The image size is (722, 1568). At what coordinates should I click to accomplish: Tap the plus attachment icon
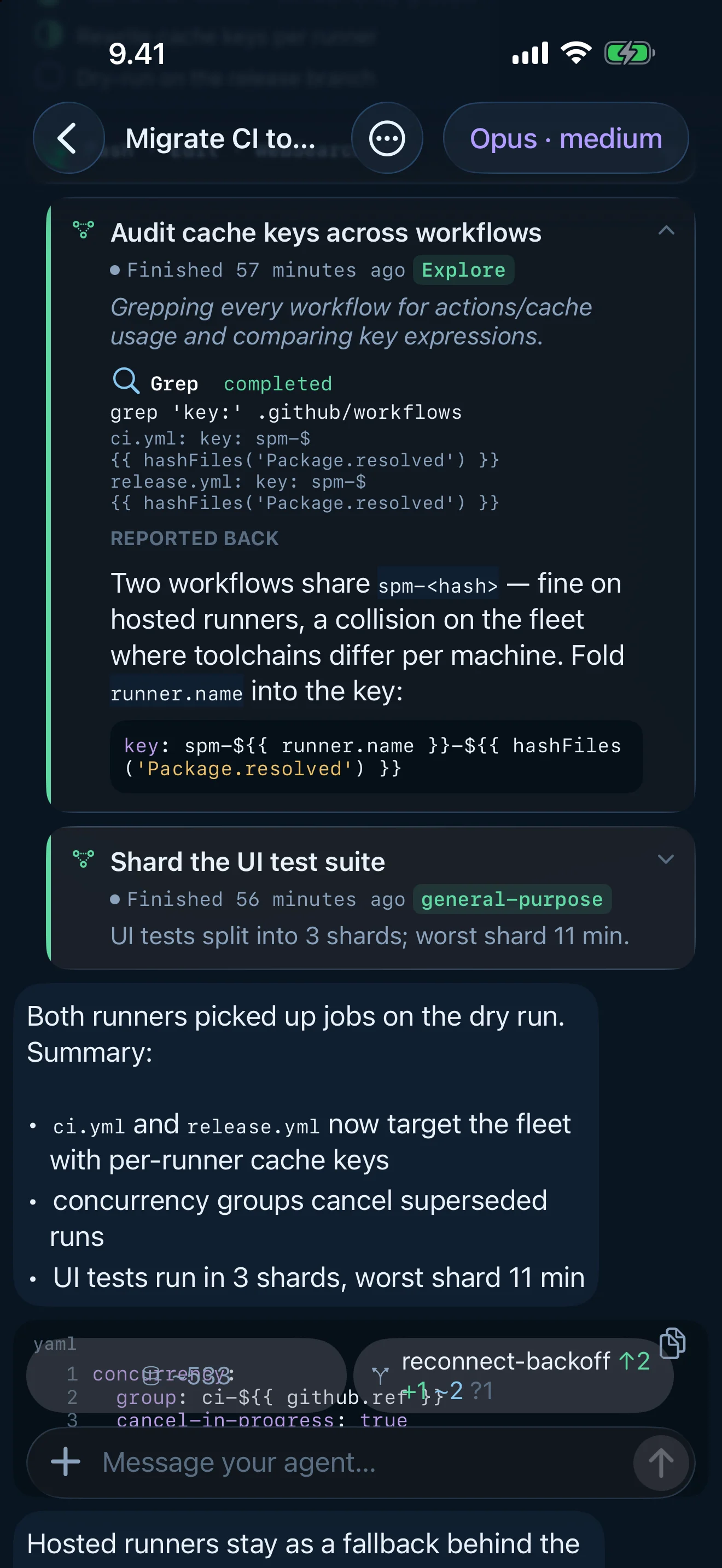click(x=66, y=1461)
